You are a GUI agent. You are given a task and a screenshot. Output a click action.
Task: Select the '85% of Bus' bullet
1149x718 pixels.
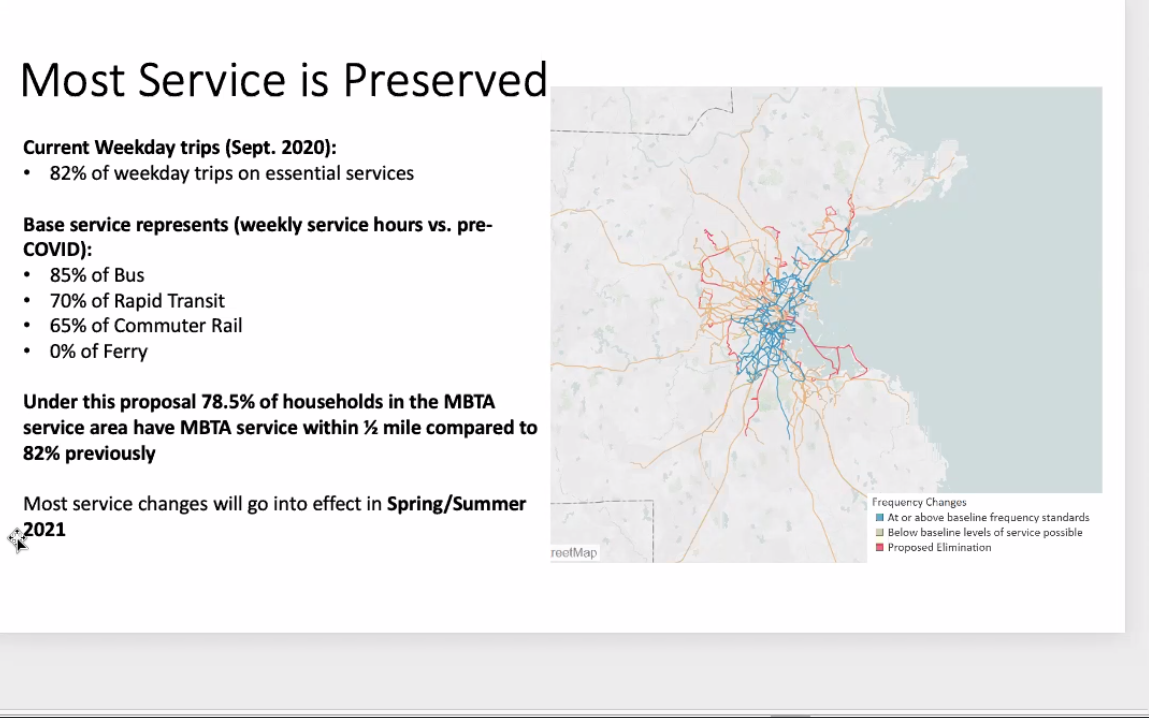97,275
